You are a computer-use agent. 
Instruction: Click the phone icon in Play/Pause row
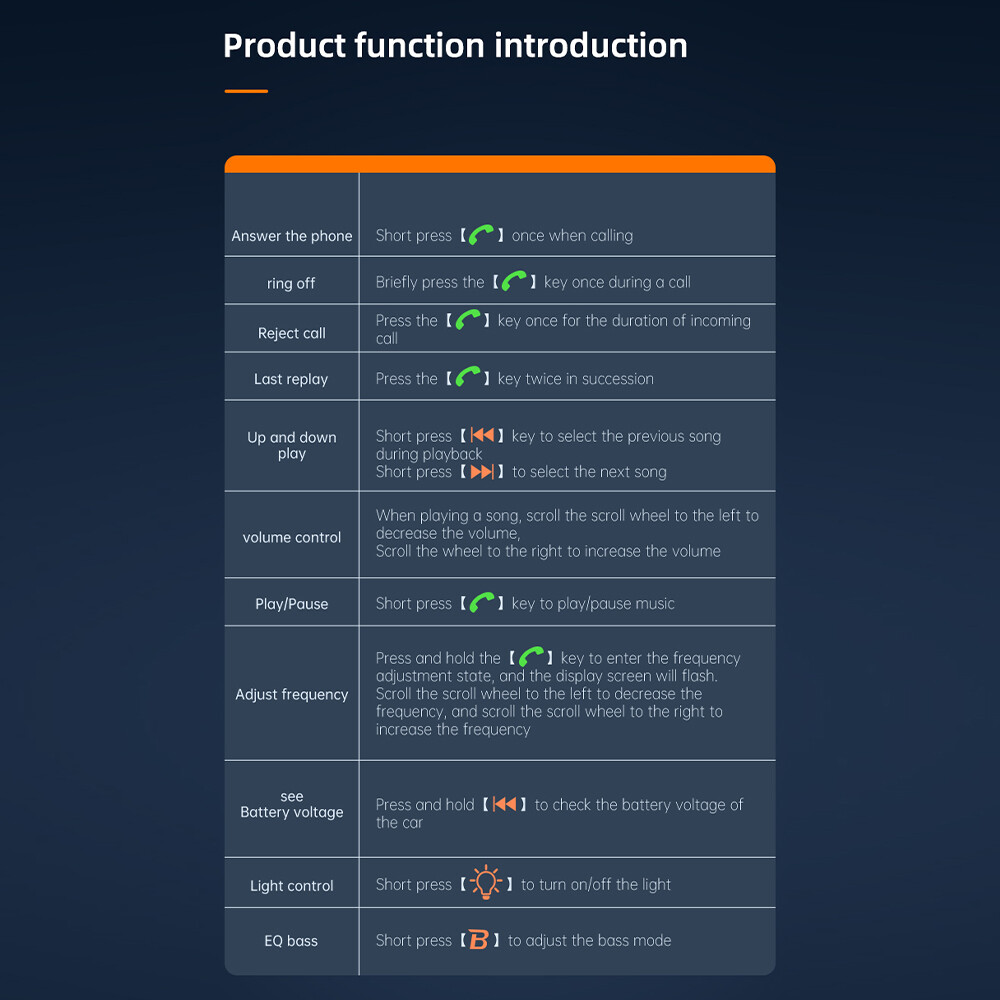pos(482,603)
